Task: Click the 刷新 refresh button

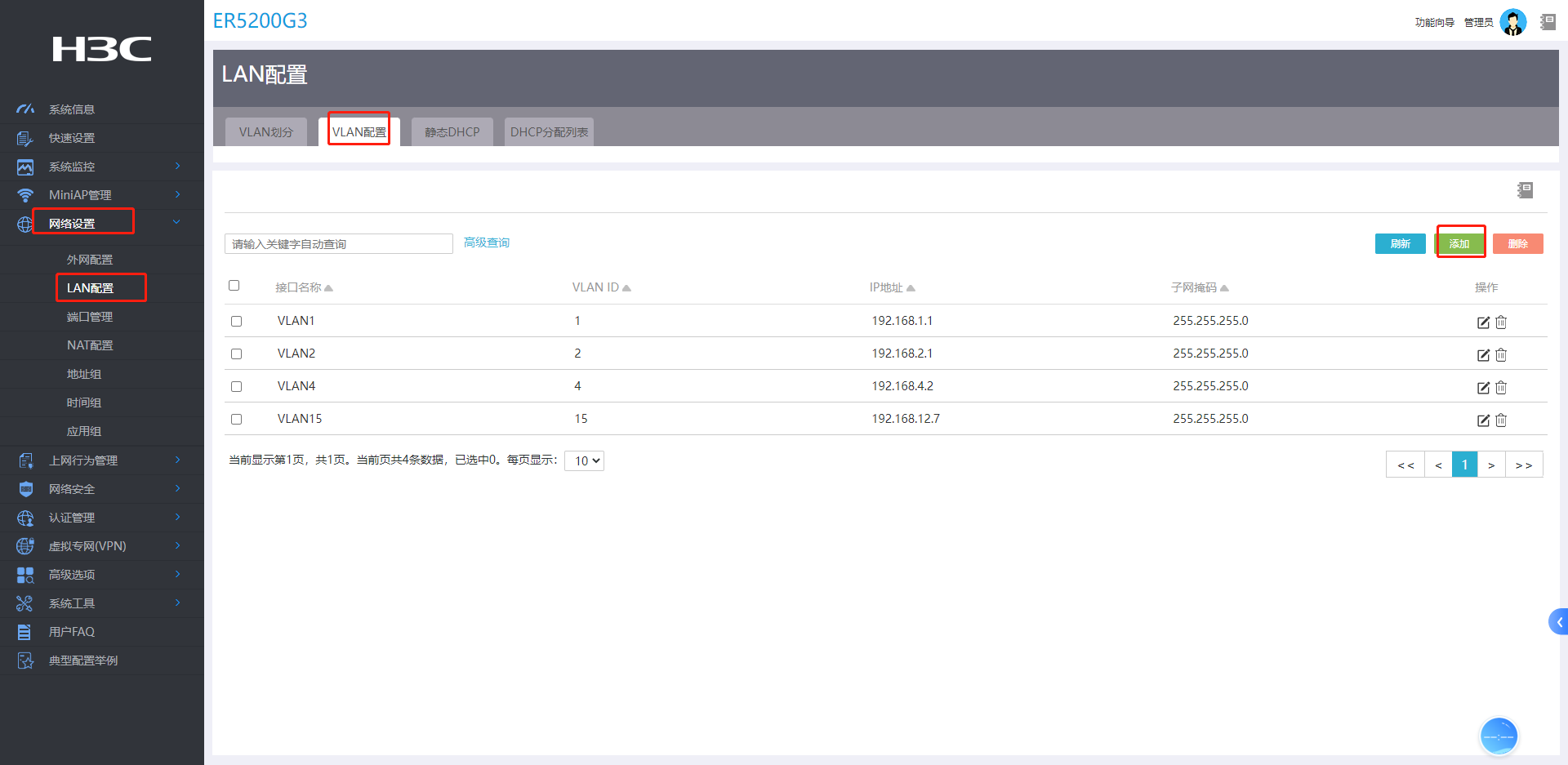Action: [x=1401, y=243]
